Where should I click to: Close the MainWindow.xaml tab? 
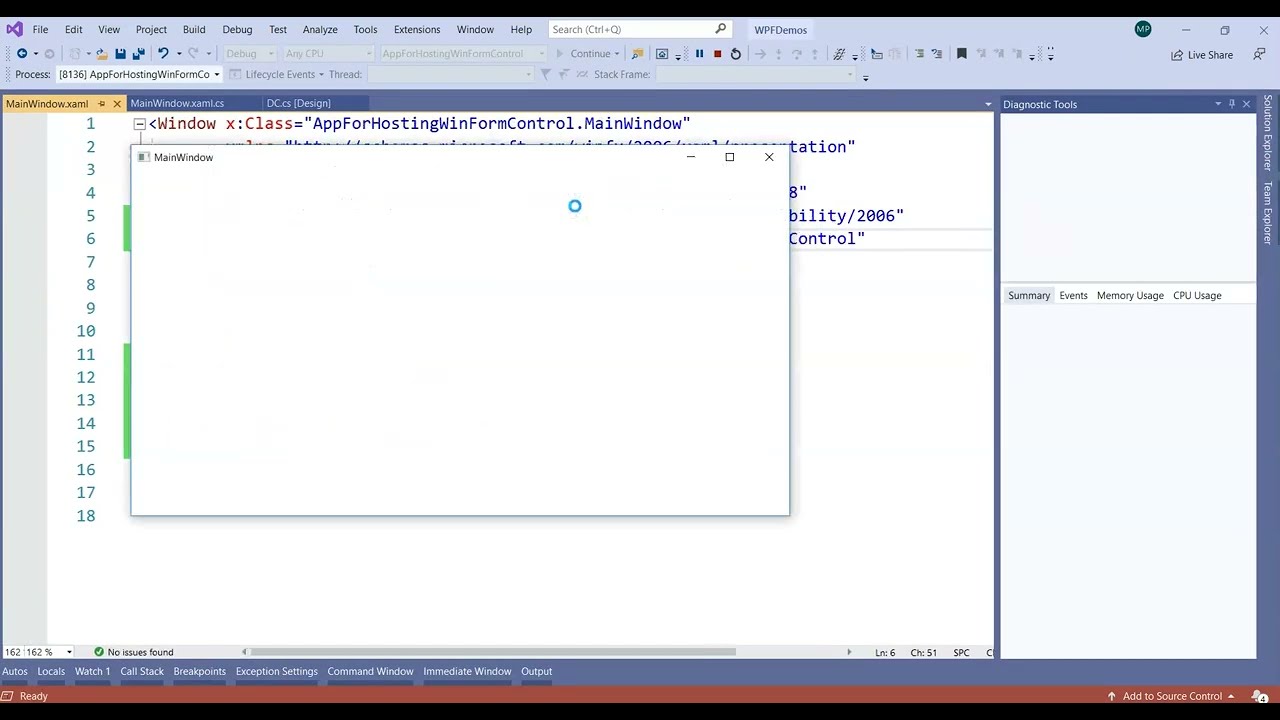(x=117, y=104)
